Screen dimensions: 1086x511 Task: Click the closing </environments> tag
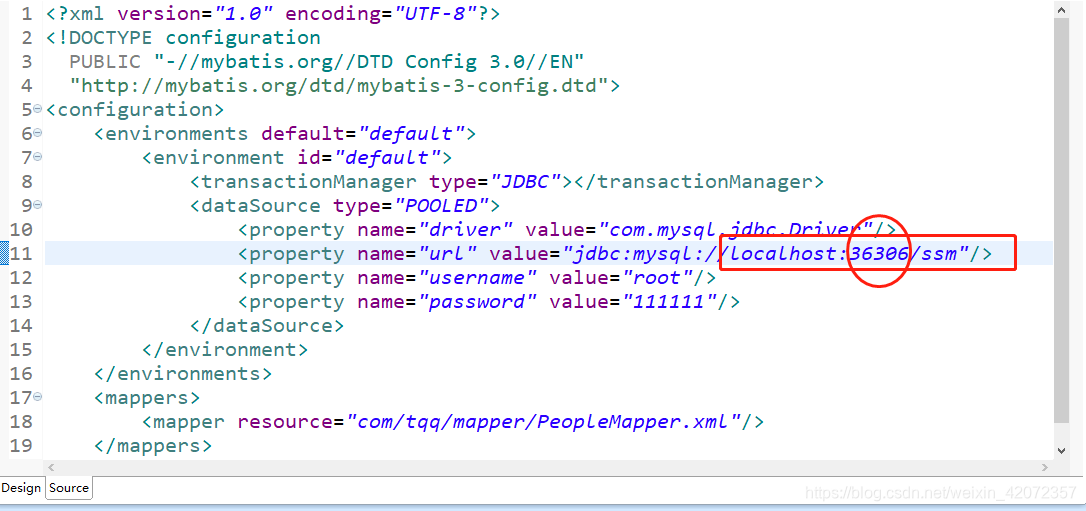coord(183,374)
